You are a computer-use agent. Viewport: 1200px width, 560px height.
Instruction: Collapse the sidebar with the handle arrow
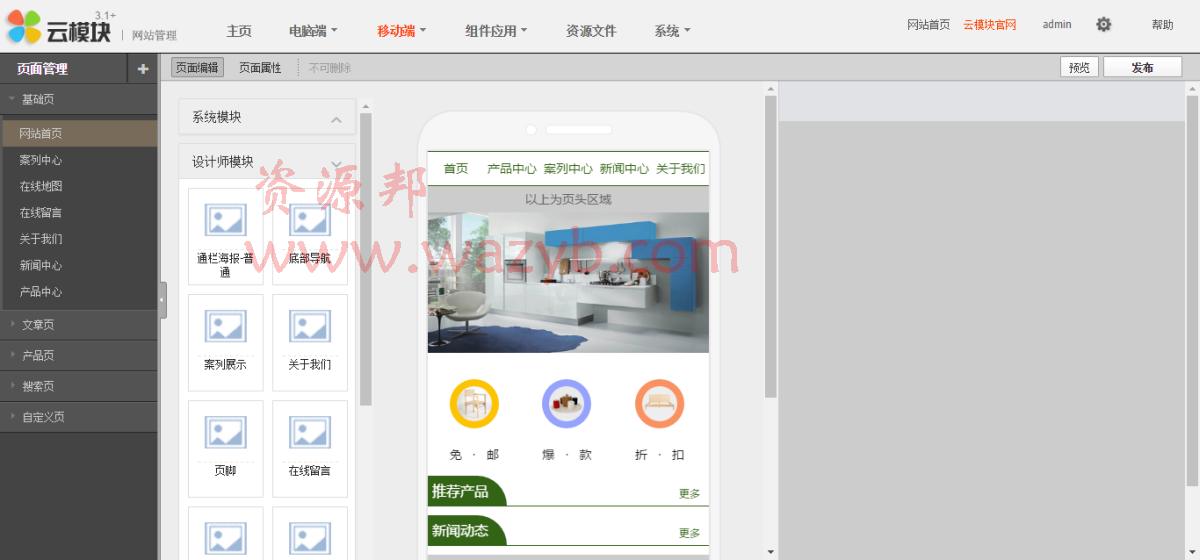(x=162, y=300)
